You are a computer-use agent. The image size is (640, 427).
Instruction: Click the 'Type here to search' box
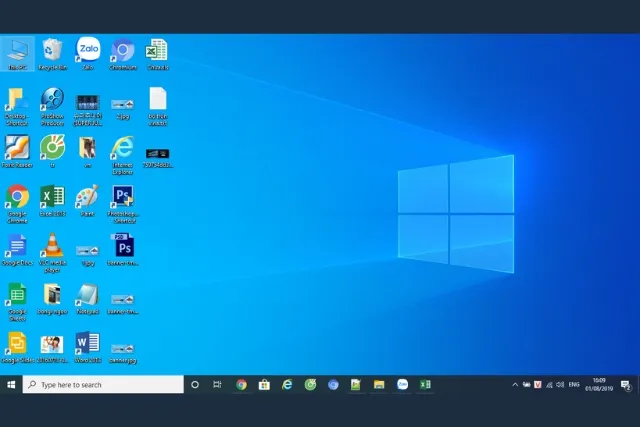105,384
